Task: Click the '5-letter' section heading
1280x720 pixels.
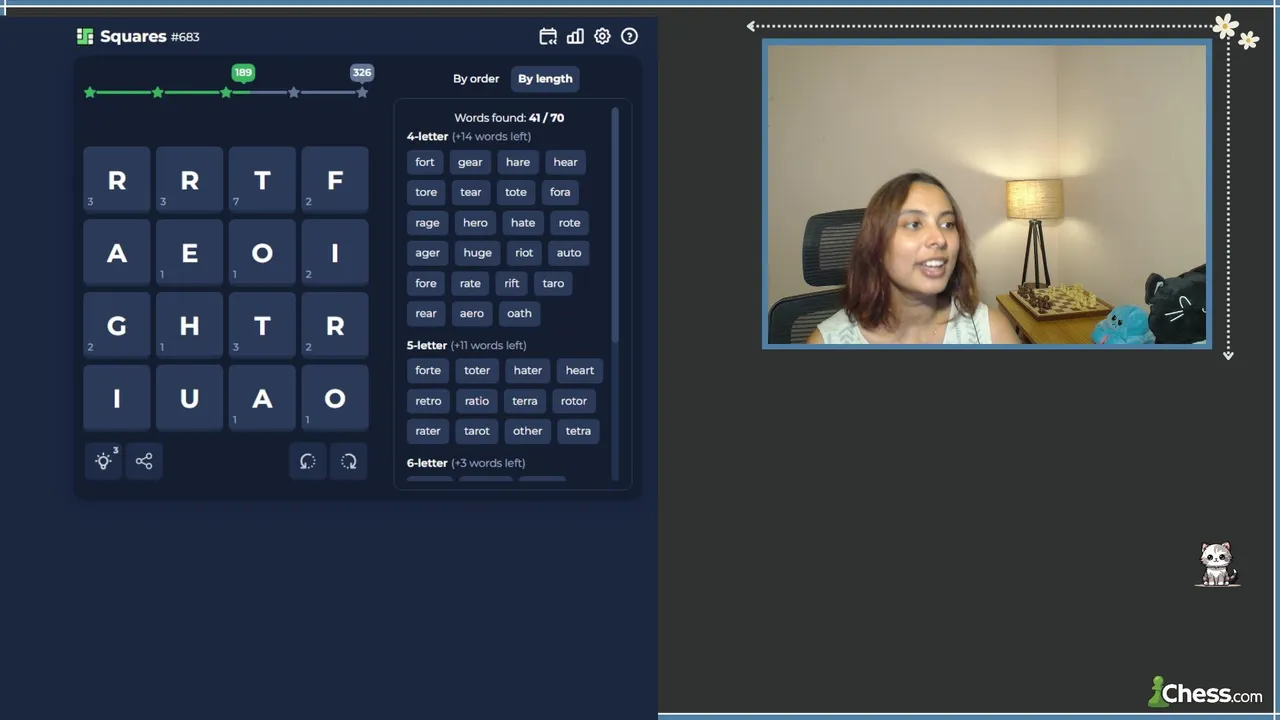Action: coord(427,345)
